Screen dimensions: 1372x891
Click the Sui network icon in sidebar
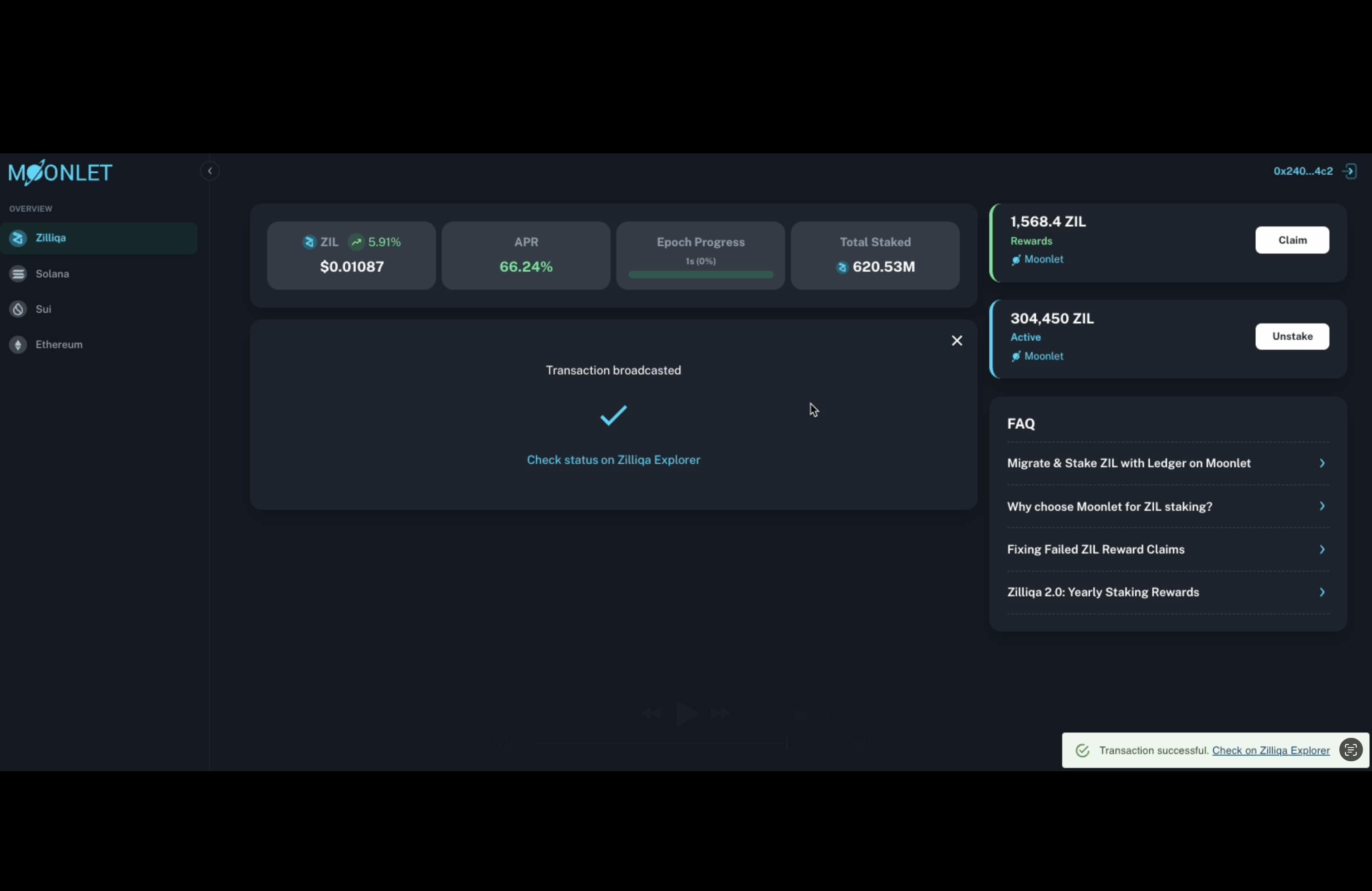point(18,309)
